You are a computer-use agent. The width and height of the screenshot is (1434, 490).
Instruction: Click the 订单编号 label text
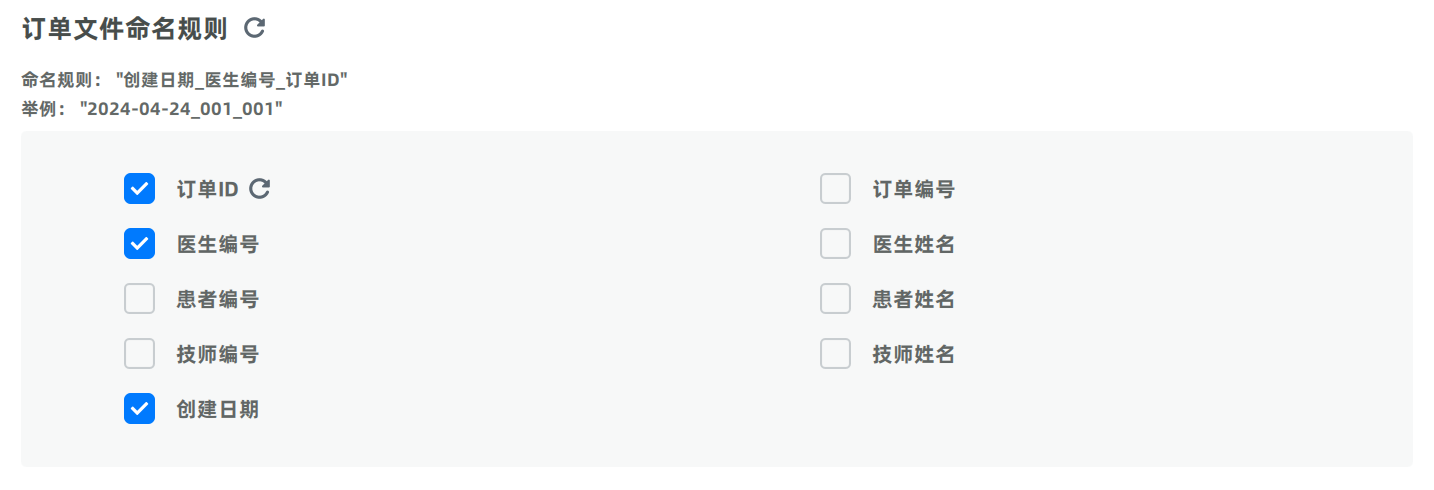(x=914, y=189)
